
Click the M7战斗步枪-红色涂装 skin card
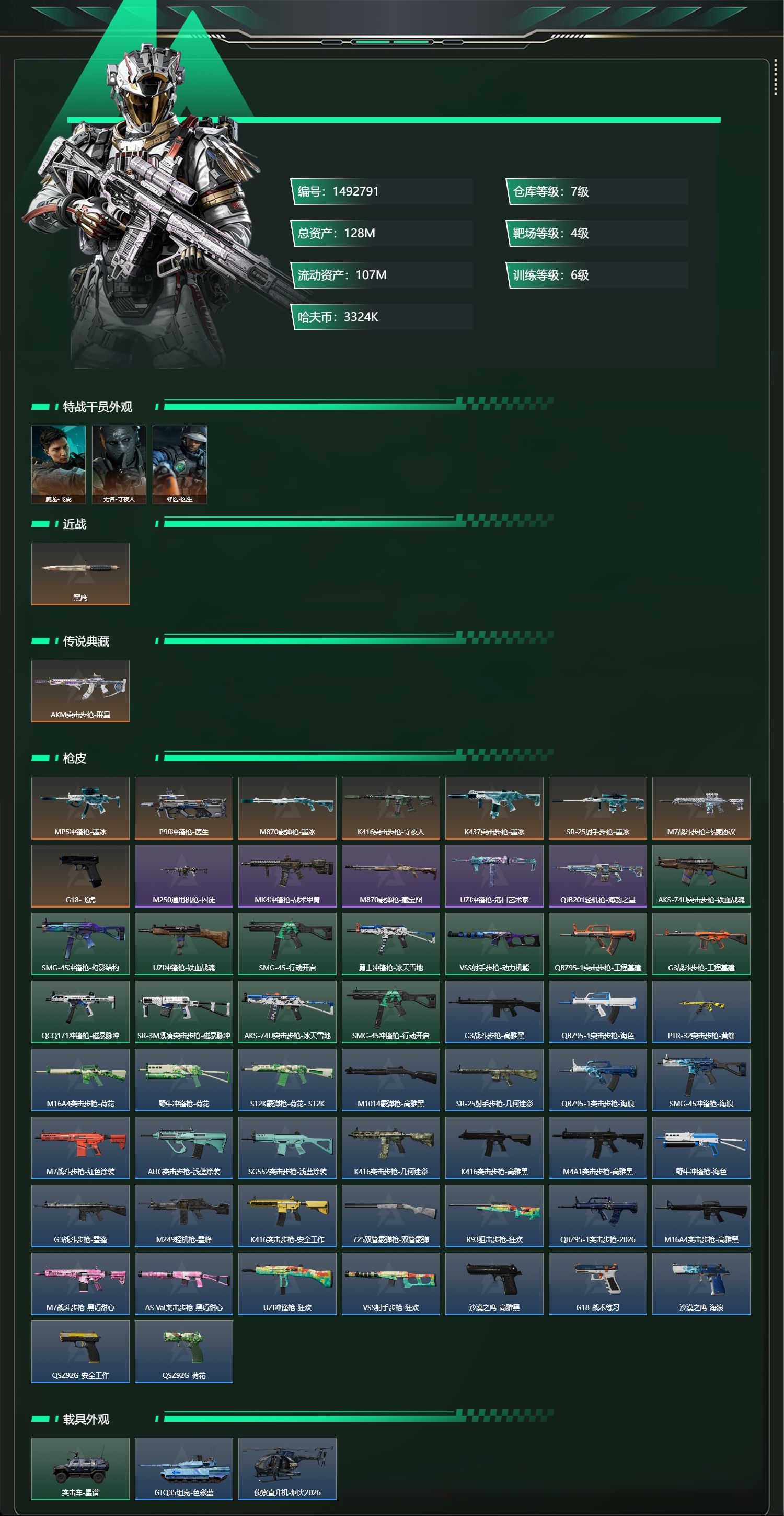coord(80,1147)
